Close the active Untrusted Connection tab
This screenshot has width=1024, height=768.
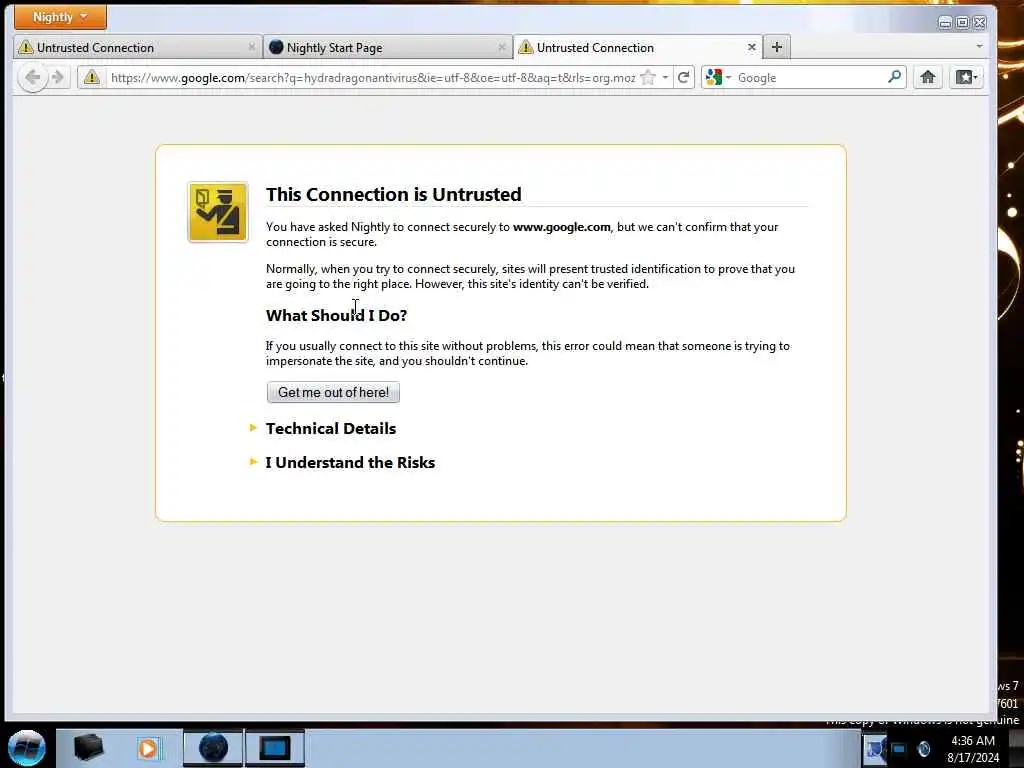pyautogui.click(x=752, y=47)
